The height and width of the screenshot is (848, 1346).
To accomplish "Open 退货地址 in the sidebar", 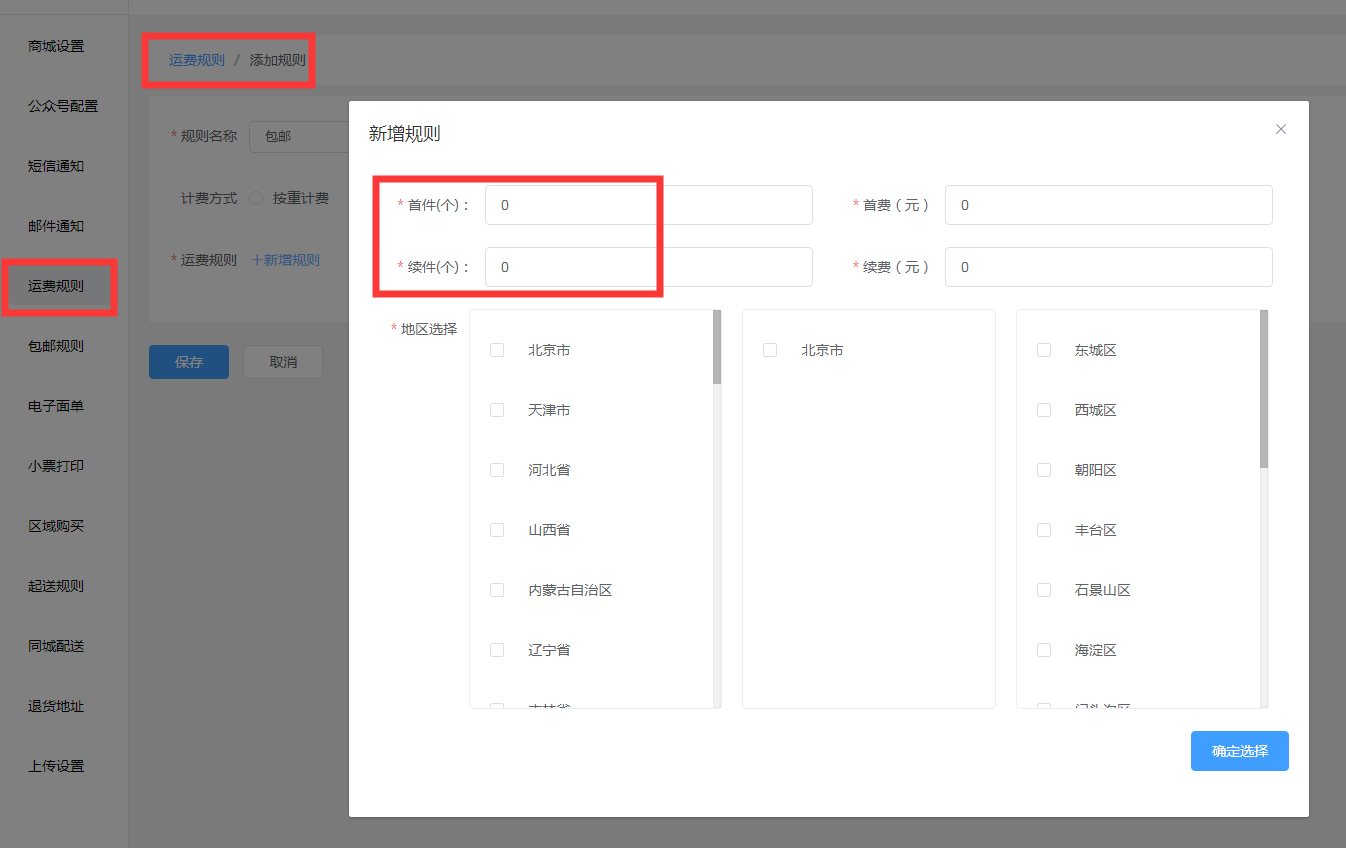I will 56,706.
